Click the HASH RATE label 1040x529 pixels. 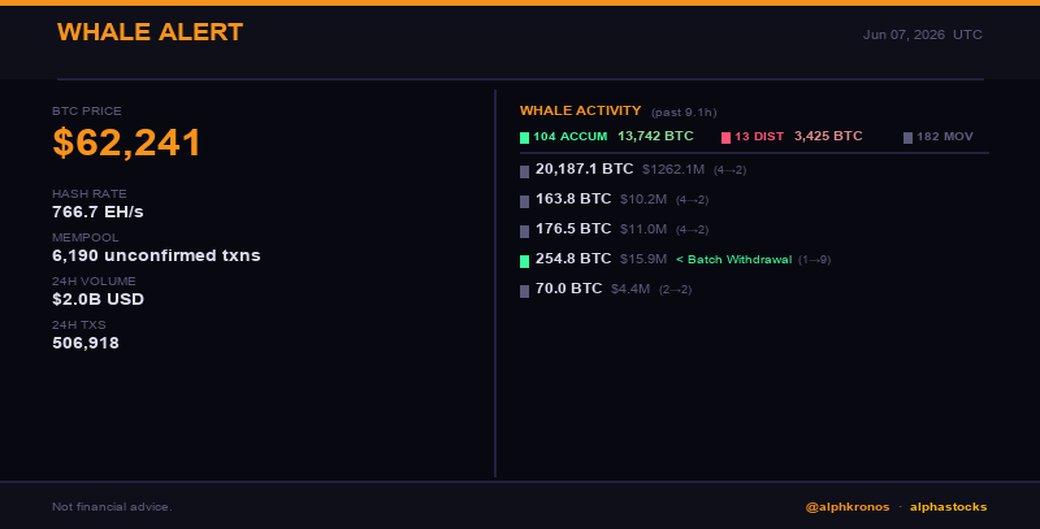tap(89, 194)
